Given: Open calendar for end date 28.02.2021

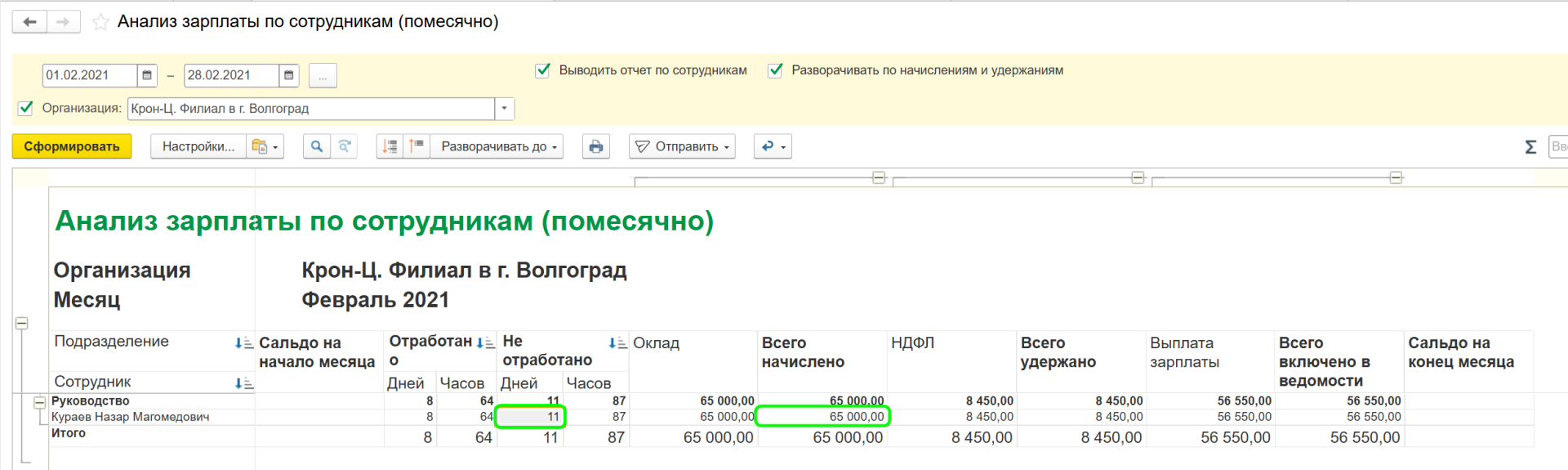Looking at the screenshot, I should (288, 75).
